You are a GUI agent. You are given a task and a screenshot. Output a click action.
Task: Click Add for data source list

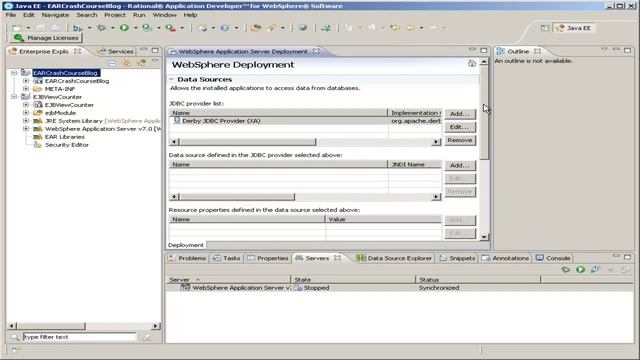click(x=460, y=165)
